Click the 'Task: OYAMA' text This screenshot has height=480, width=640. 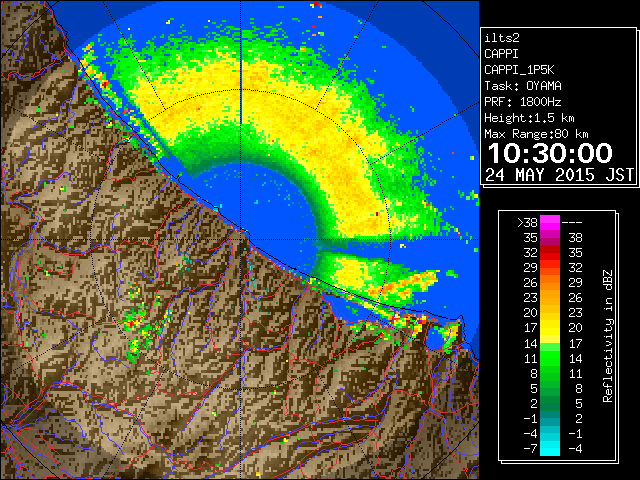click(x=523, y=86)
